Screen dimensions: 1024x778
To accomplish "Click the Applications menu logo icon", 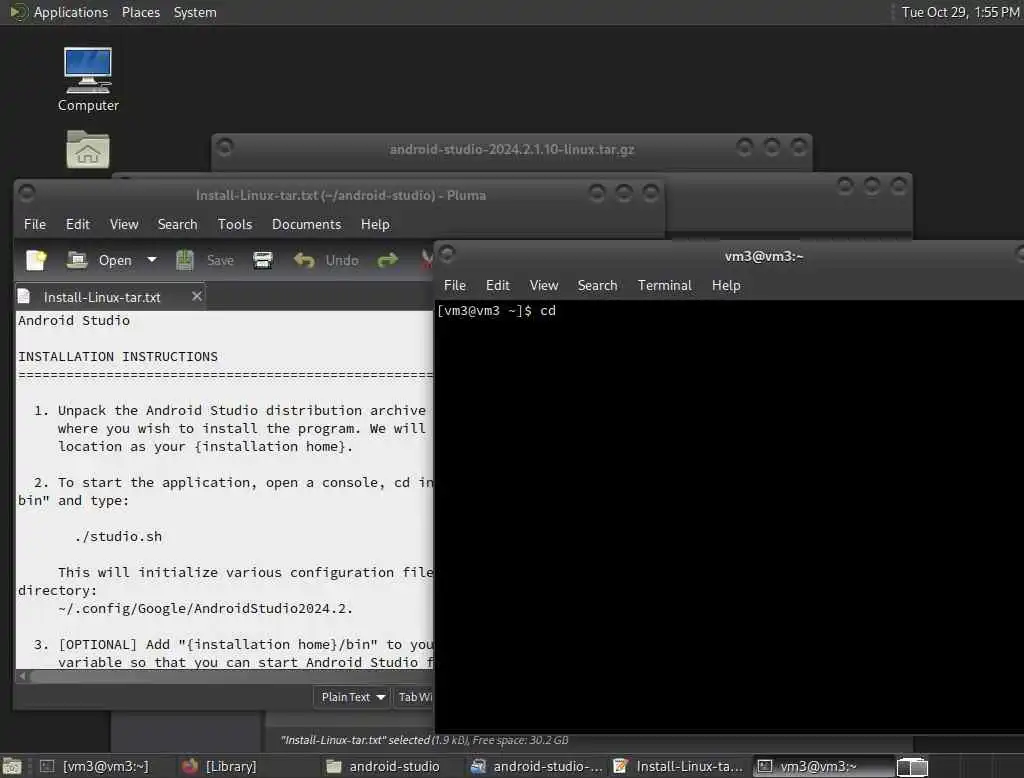I will [x=18, y=12].
